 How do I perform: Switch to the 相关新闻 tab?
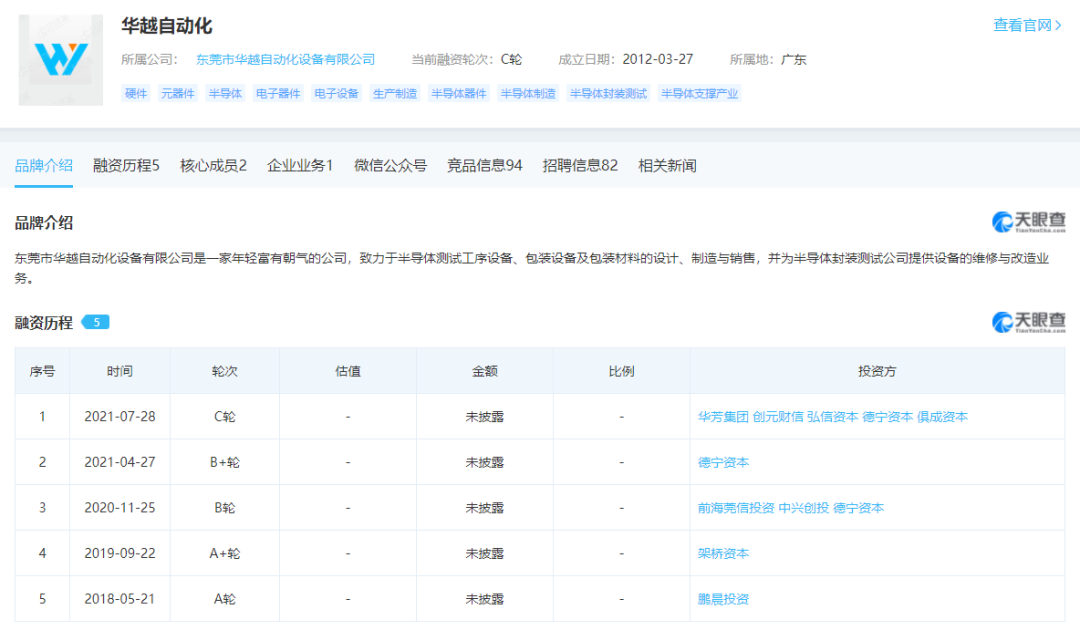pyautogui.click(x=667, y=166)
